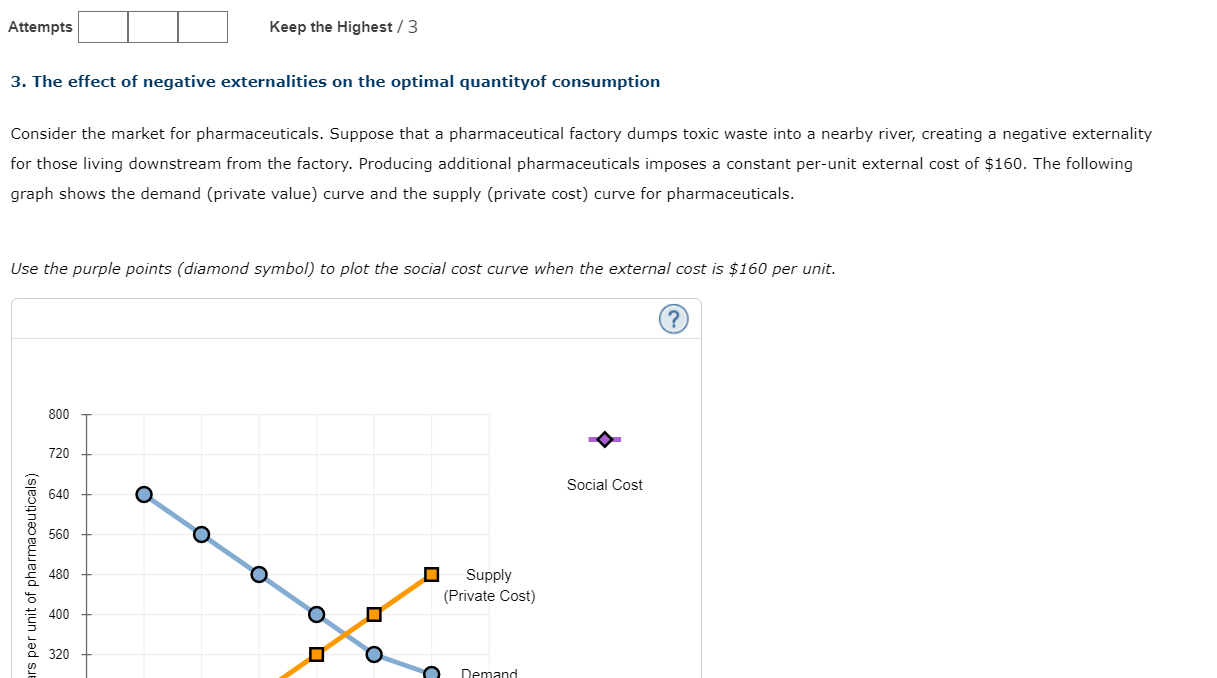The height and width of the screenshot is (678, 1217).
Task: Select the topmost orange supply square
Action: click(x=430, y=573)
